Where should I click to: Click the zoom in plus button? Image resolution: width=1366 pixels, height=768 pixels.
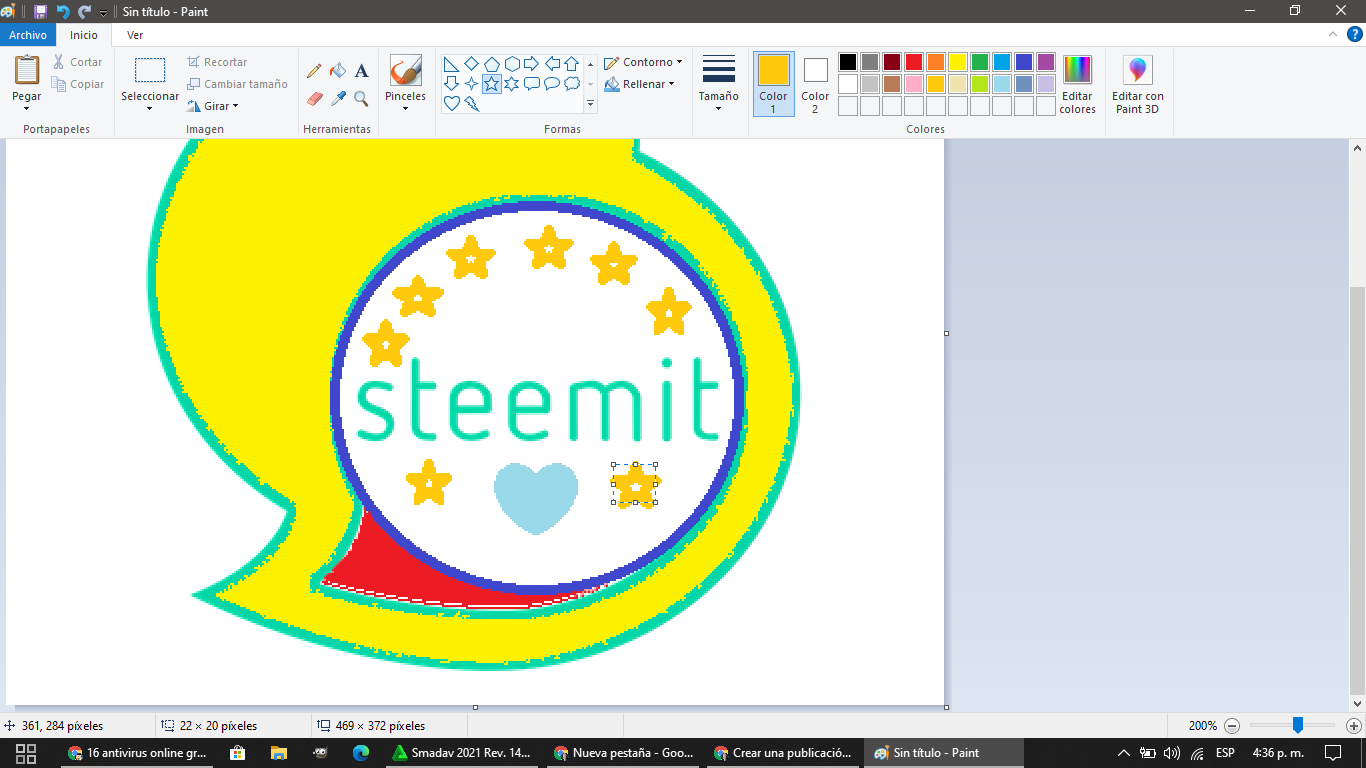pyautogui.click(x=1354, y=726)
